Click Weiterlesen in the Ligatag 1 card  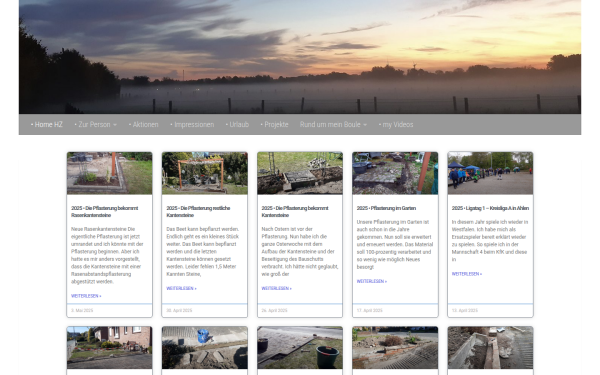point(467,274)
